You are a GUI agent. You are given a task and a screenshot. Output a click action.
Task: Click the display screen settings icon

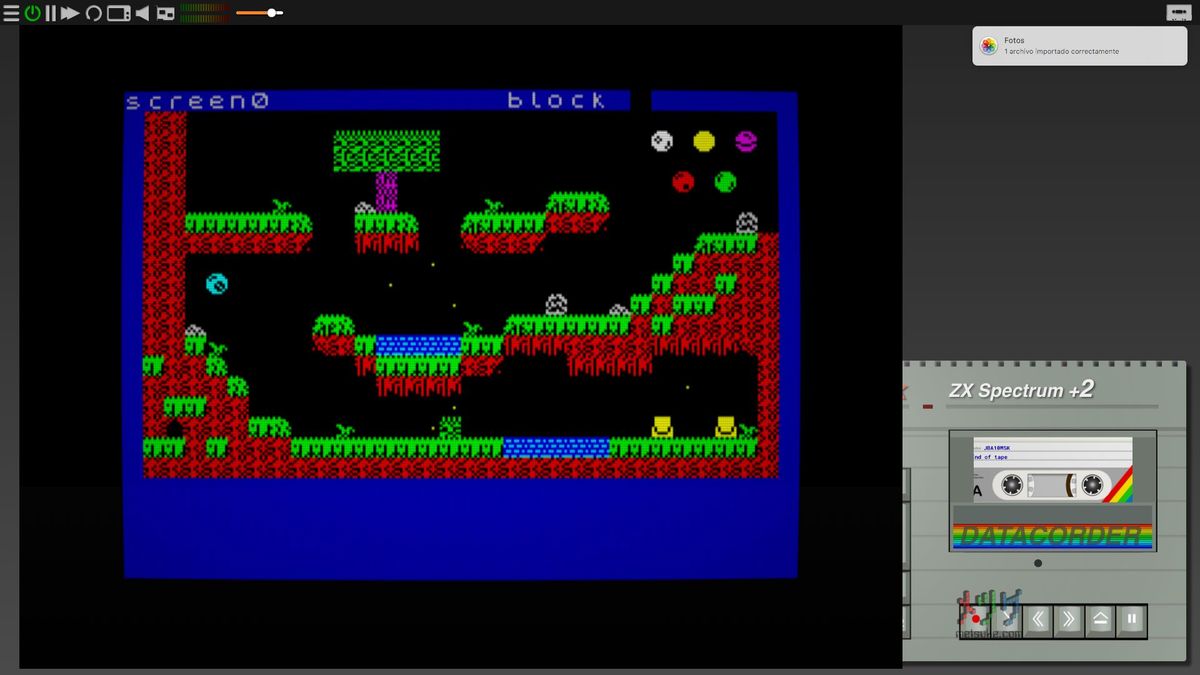(118, 13)
